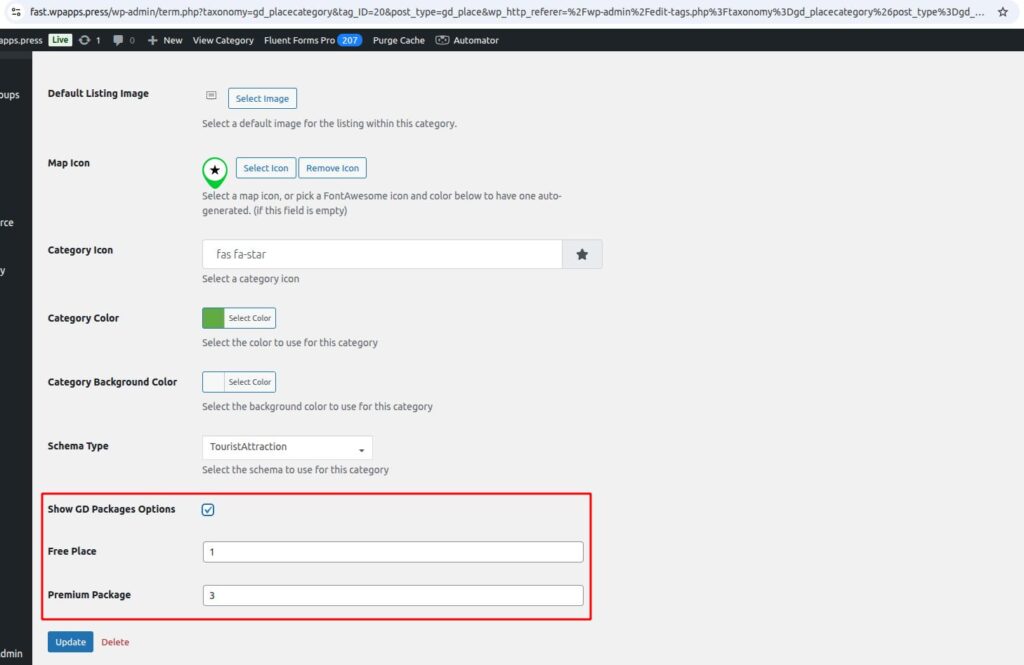Open the Schema Type dropdown
The image size is (1024, 665).
click(287, 447)
